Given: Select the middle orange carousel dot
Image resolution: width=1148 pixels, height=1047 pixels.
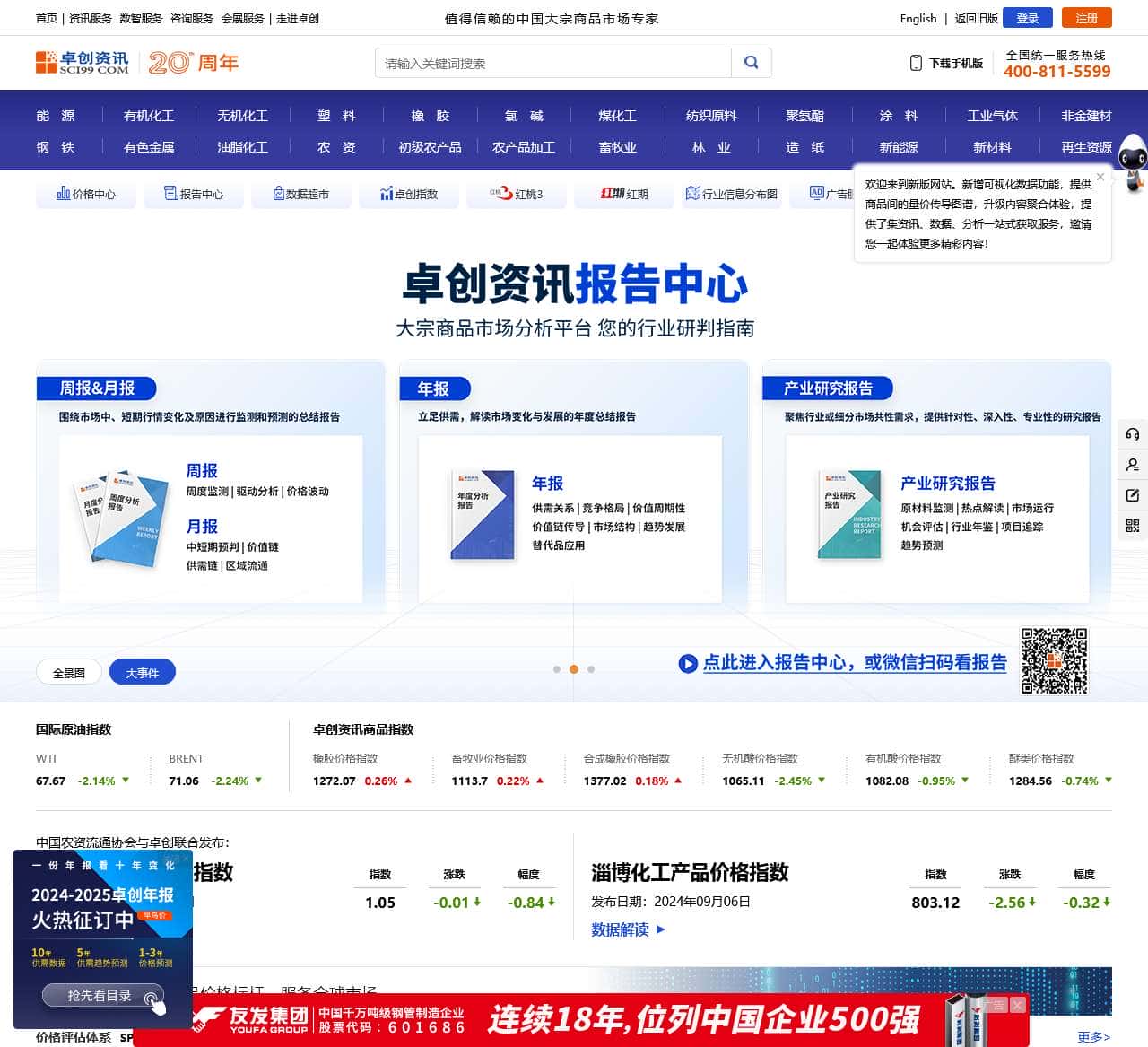Looking at the screenshot, I should click(574, 669).
